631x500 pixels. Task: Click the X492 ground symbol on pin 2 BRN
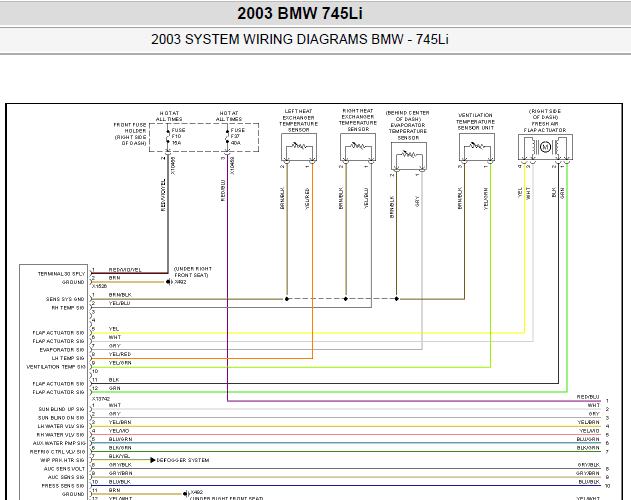click(x=168, y=282)
